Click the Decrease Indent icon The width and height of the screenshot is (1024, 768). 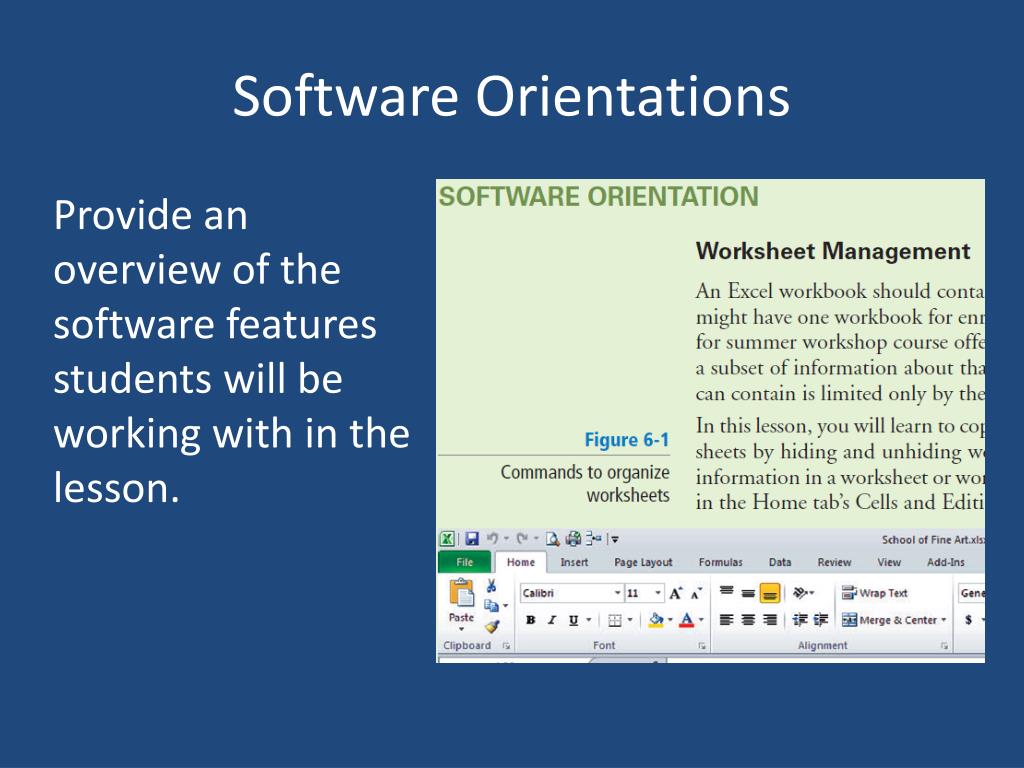pyautogui.click(x=800, y=620)
